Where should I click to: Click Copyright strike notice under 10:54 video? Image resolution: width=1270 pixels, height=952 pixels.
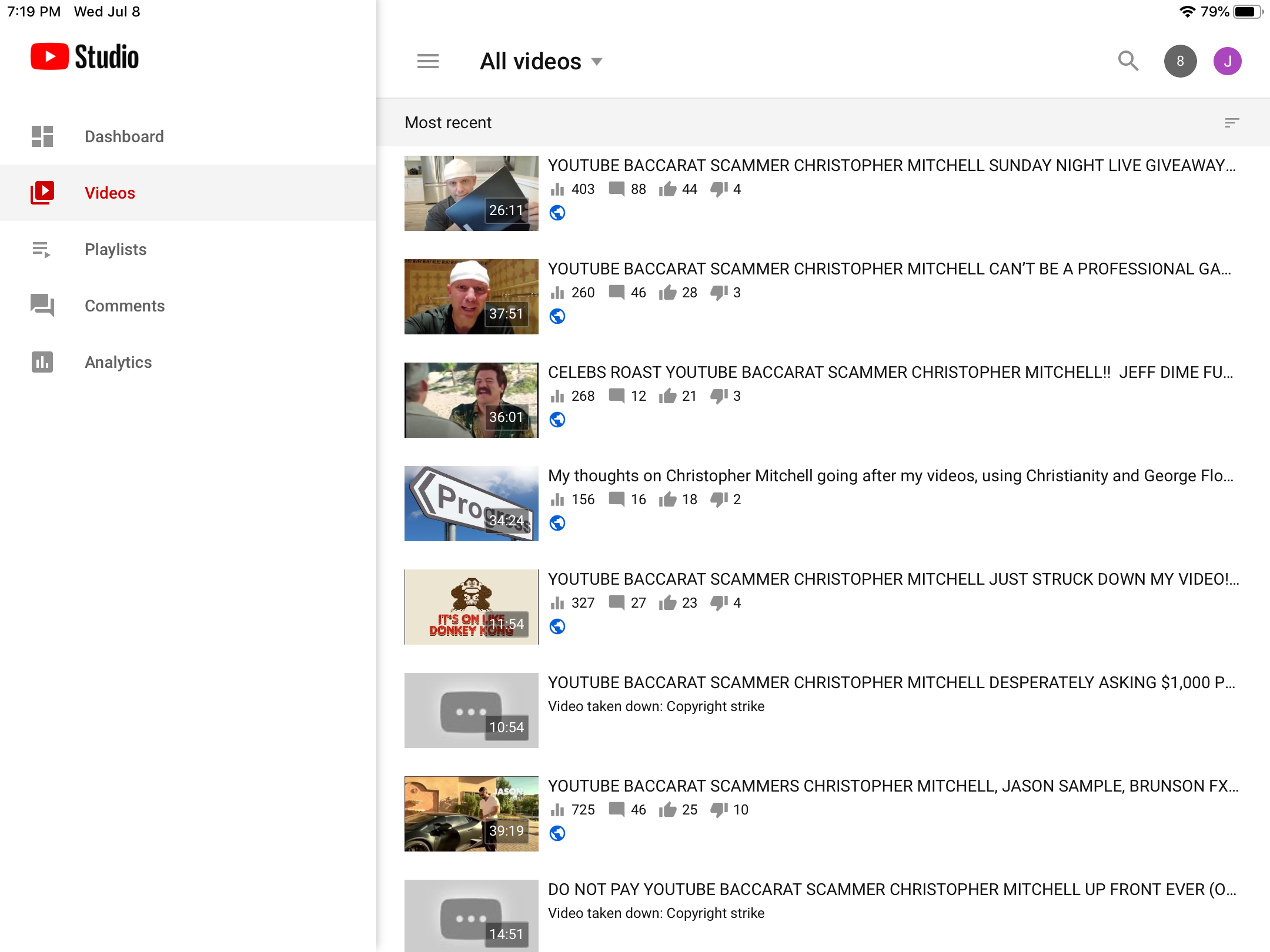click(656, 706)
